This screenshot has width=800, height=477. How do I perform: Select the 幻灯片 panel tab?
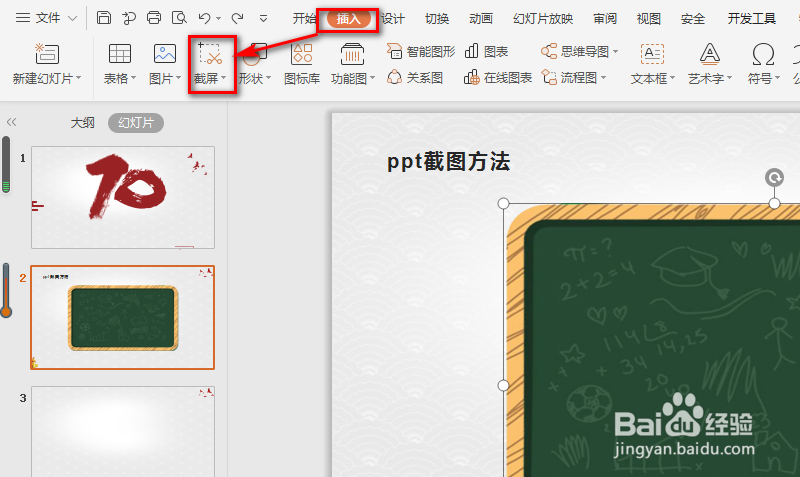[x=136, y=123]
